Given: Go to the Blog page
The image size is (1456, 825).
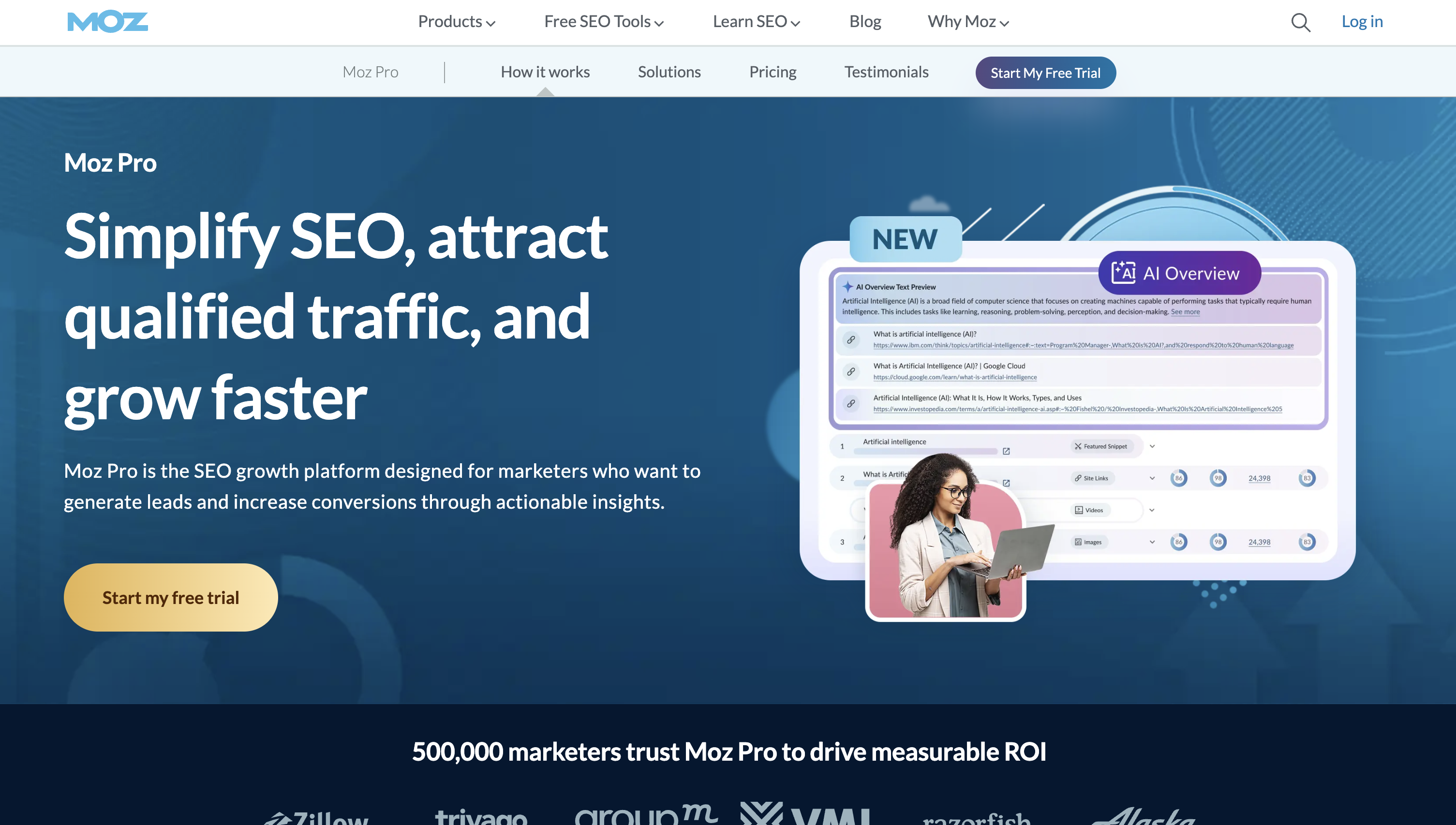Looking at the screenshot, I should pos(865,22).
